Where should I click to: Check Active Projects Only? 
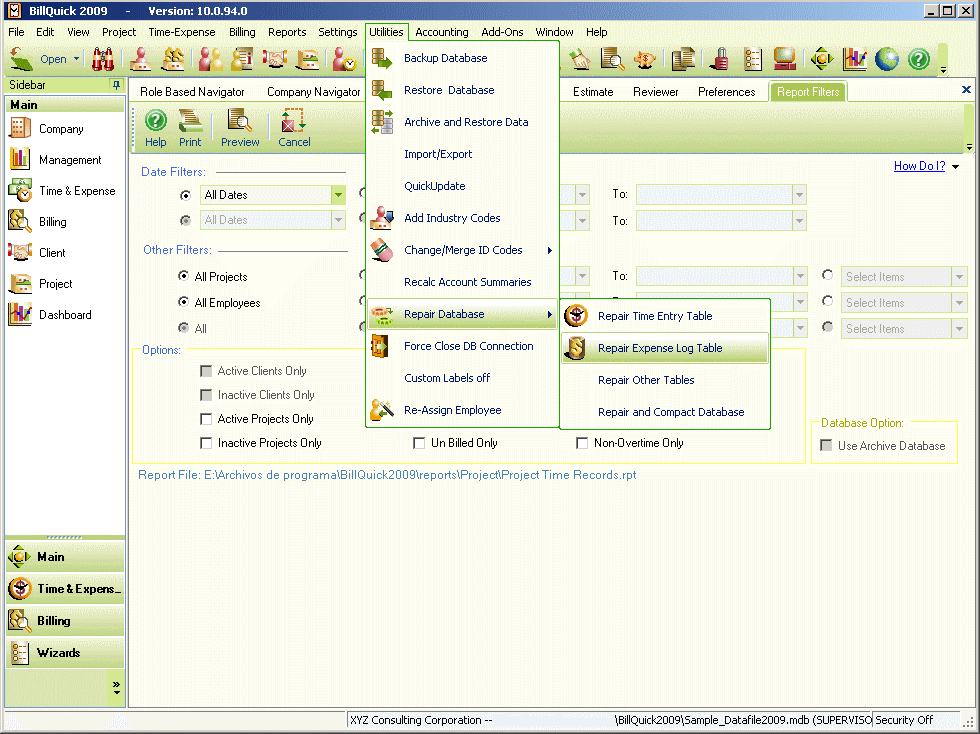206,419
